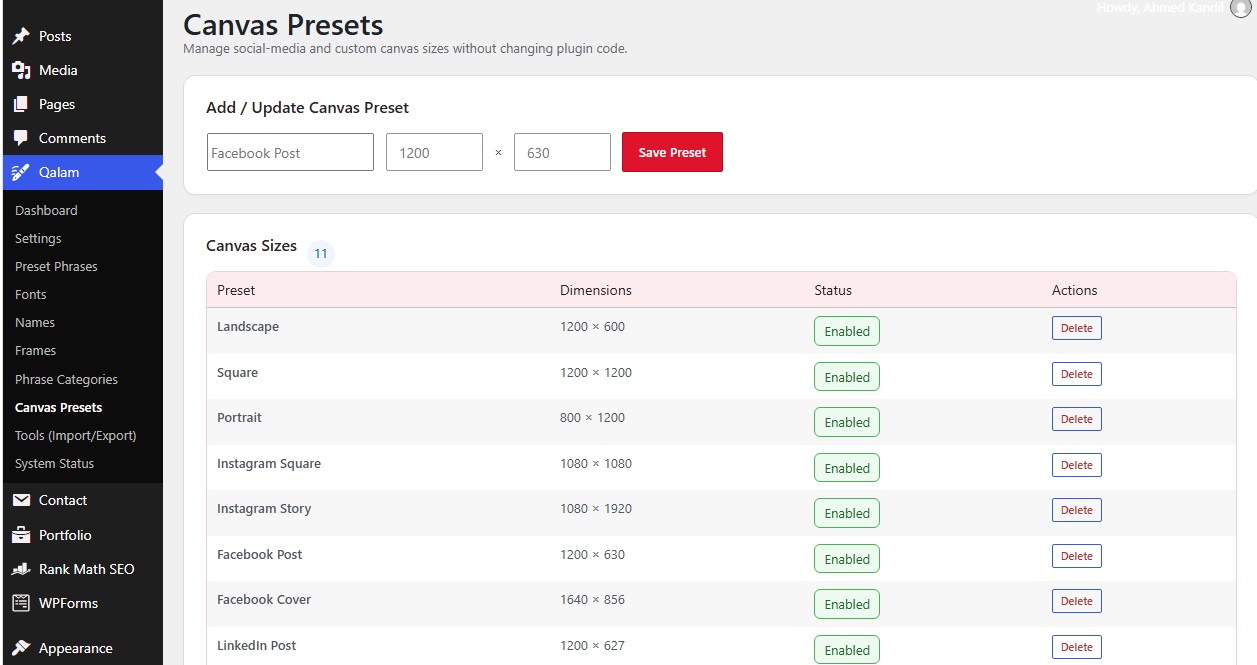Delete the Portrait preset
The height and width of the screenshot is (665, 1257).
(1076, 419)
